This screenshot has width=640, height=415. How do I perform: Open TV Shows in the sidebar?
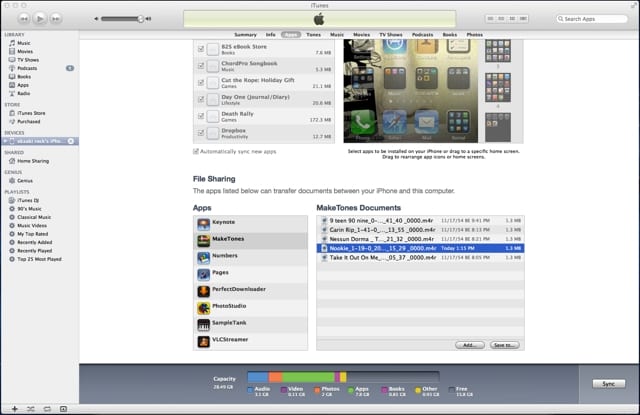[28, 60]
